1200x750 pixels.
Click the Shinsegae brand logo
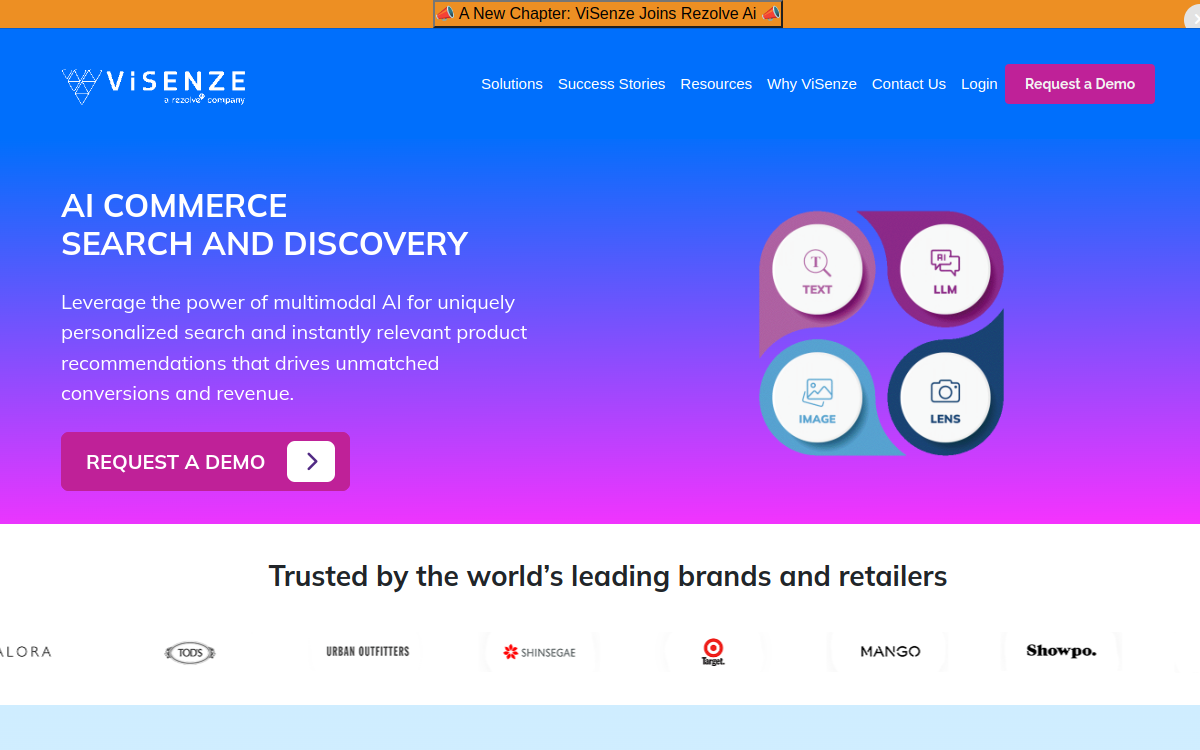click(540, 652)
